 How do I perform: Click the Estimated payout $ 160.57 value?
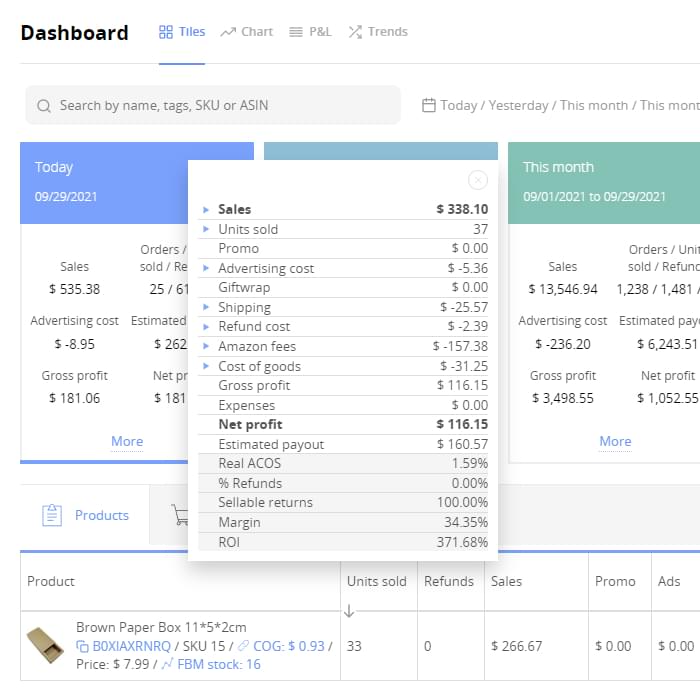tap(462, 444)
